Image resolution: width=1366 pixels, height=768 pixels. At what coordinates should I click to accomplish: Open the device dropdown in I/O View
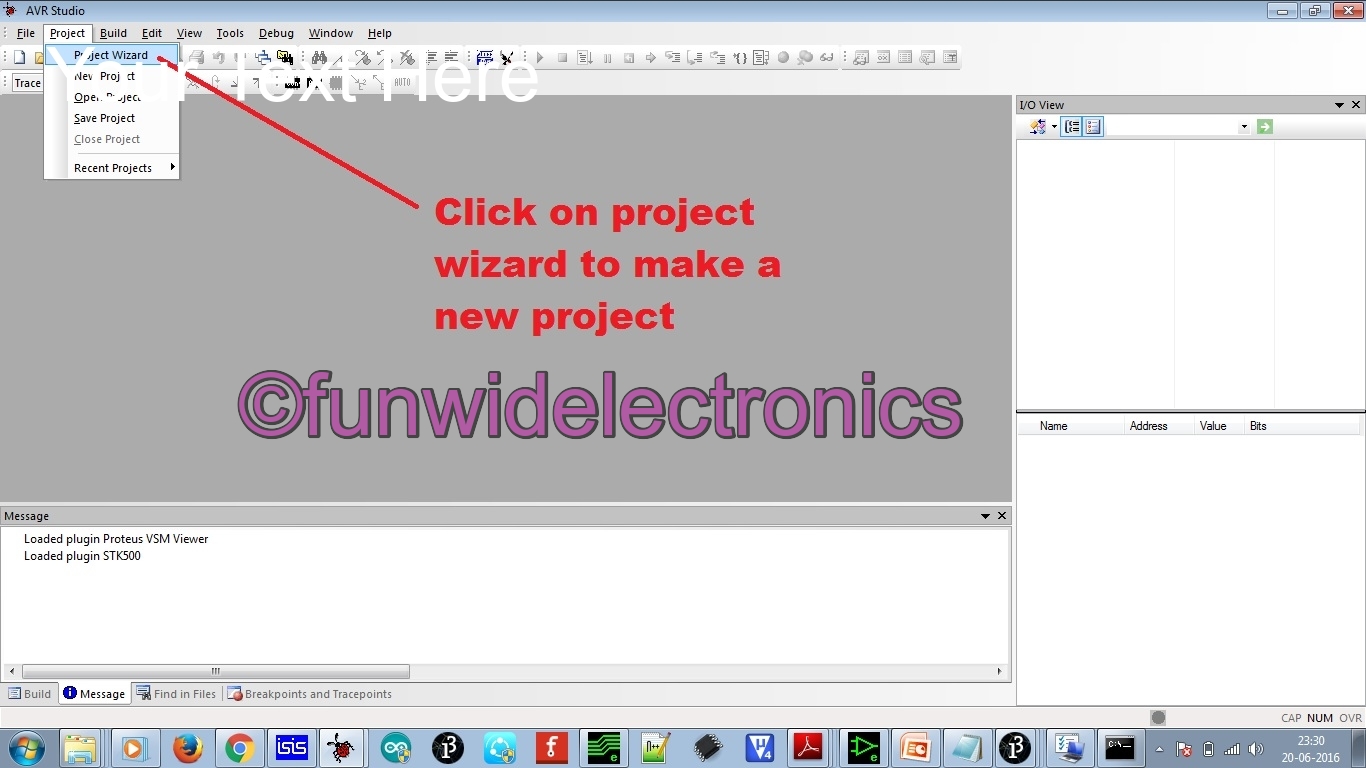coord(1244,126)
